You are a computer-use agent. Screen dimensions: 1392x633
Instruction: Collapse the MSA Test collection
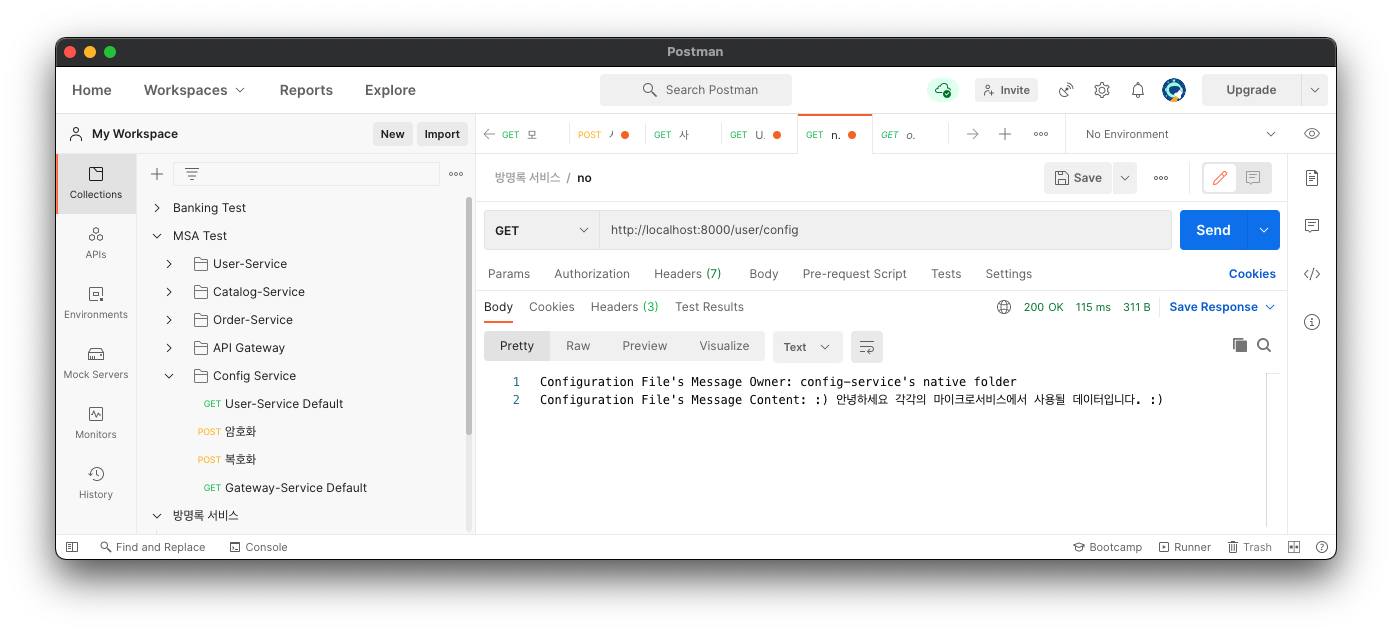coord(157,236)
